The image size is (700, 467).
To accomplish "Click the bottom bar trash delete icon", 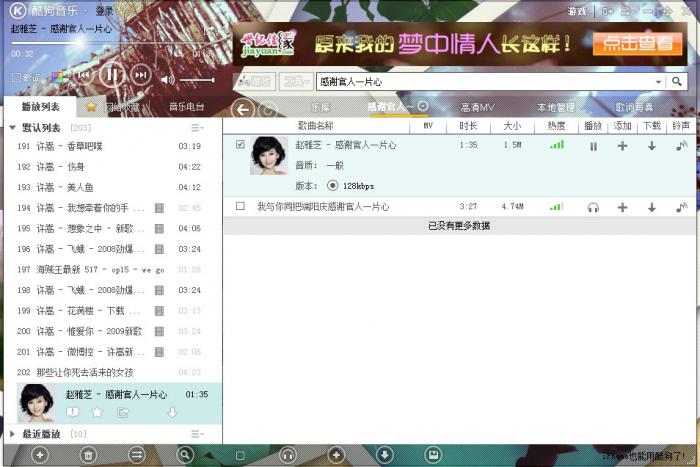I will [88, 455].
